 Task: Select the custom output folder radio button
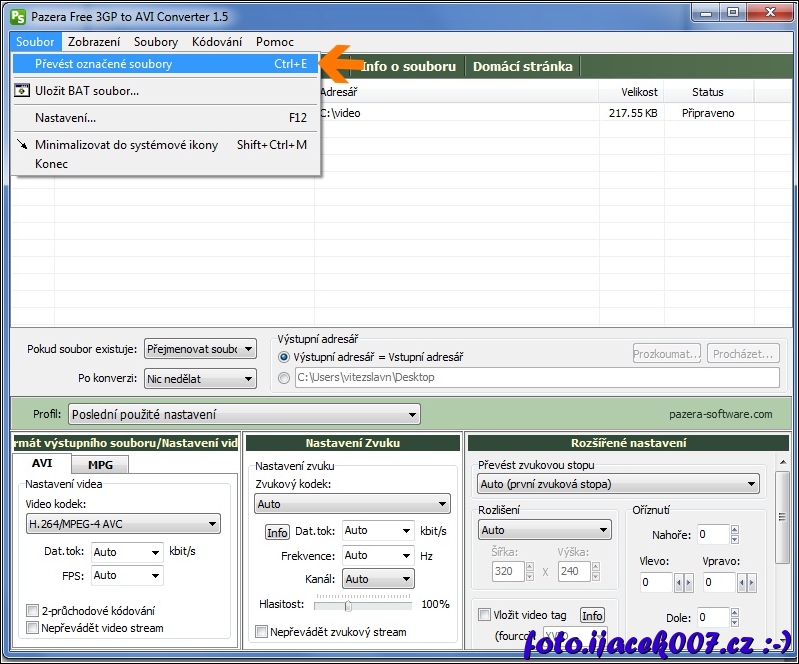coord(285,378)
